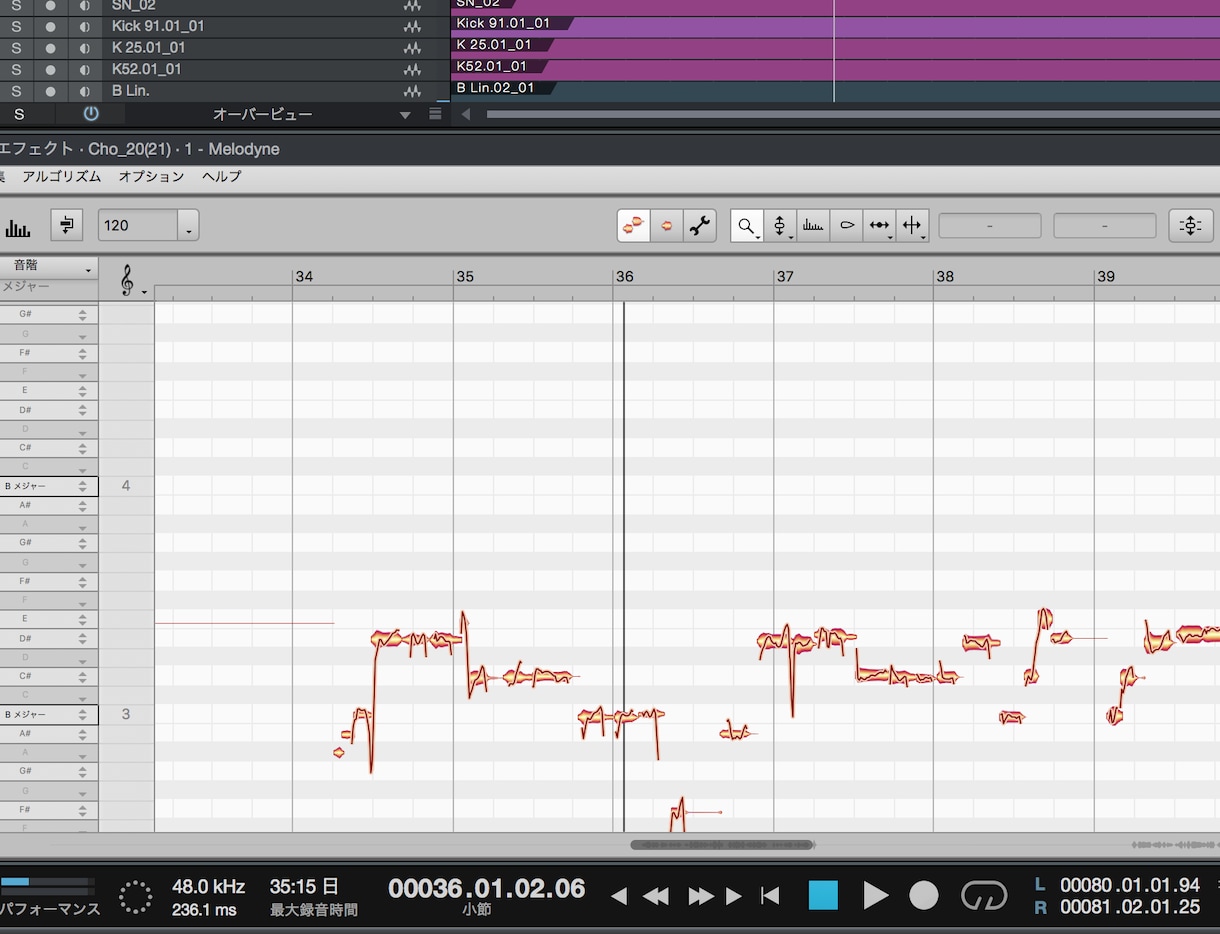Expand the オーバービュー dropdown triangle
The width and height of the screenshot is (1220, 934).
[405, 115]
